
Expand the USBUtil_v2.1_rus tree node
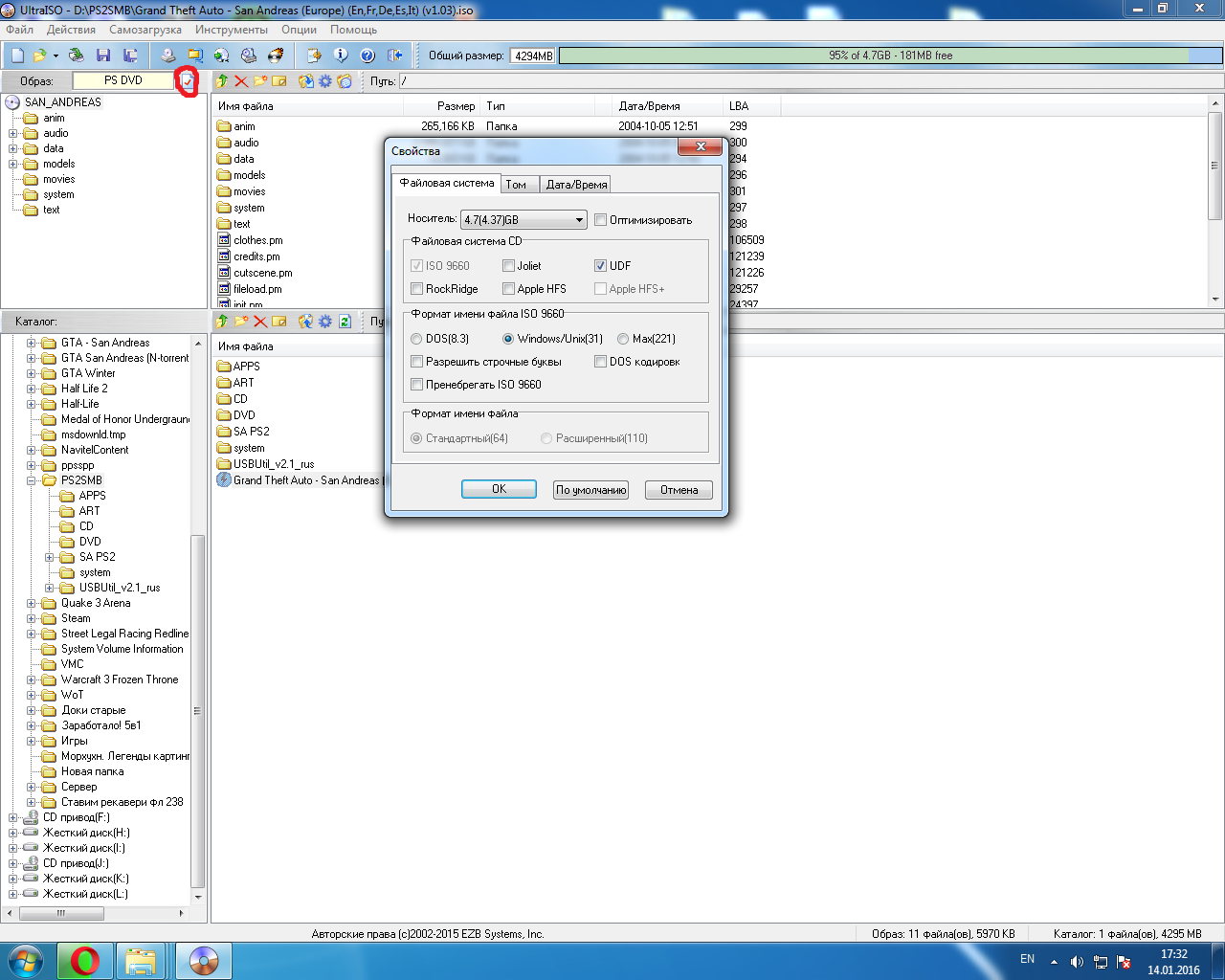[x=50, y=588]
